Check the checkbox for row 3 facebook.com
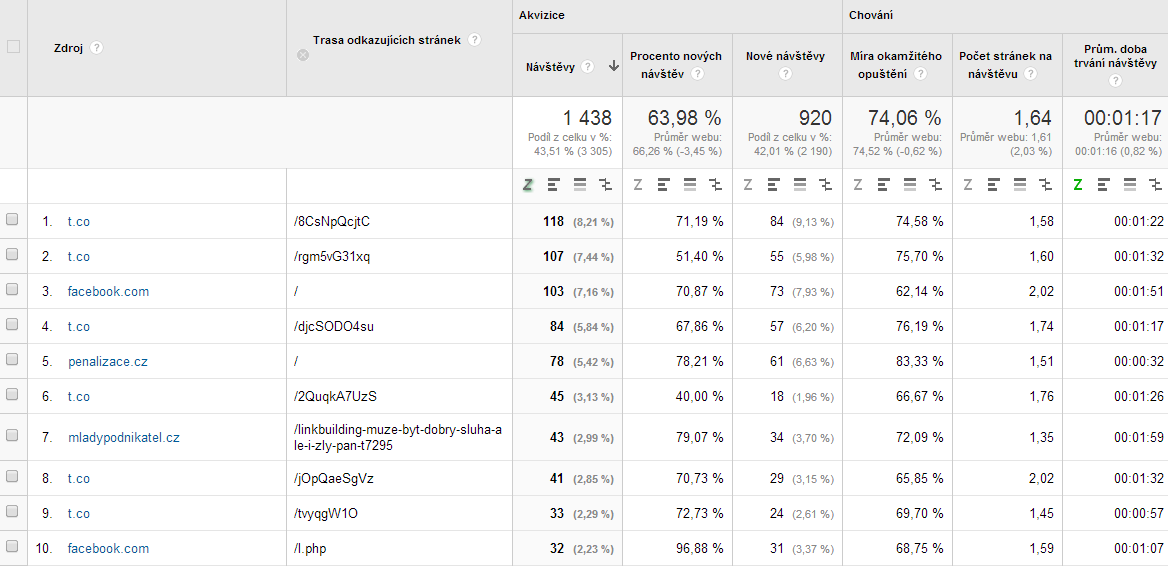 [13, 291]
